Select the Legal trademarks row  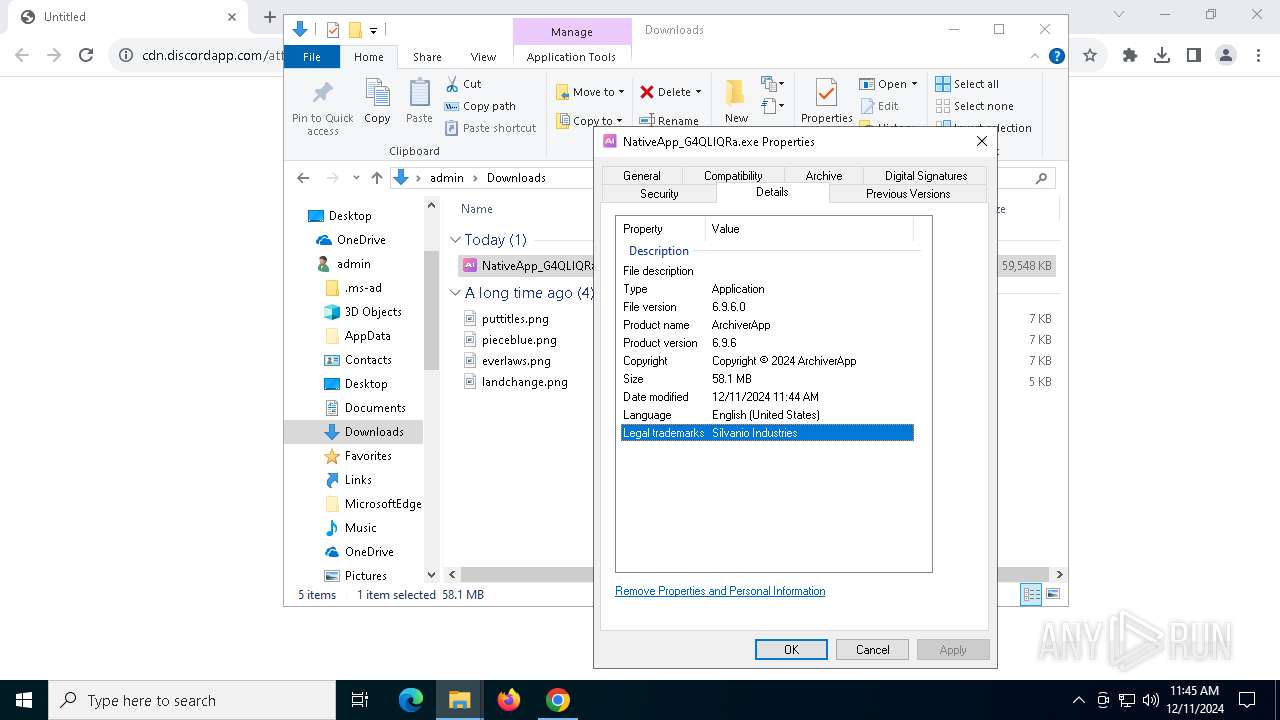[x=767, y=433]
